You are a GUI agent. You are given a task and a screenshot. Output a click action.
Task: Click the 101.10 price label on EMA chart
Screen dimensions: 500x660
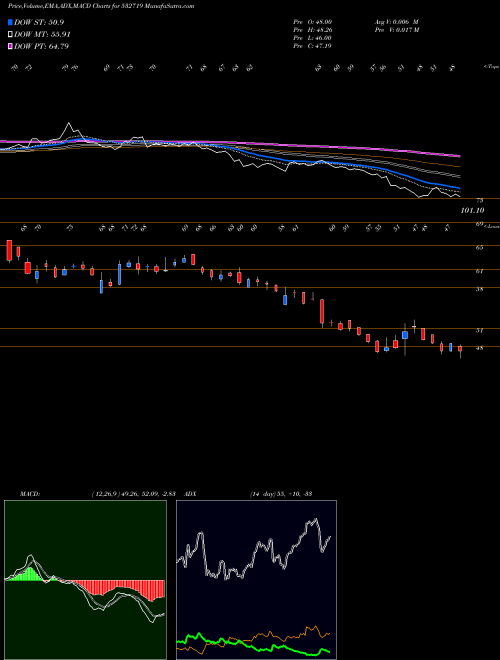472,210
